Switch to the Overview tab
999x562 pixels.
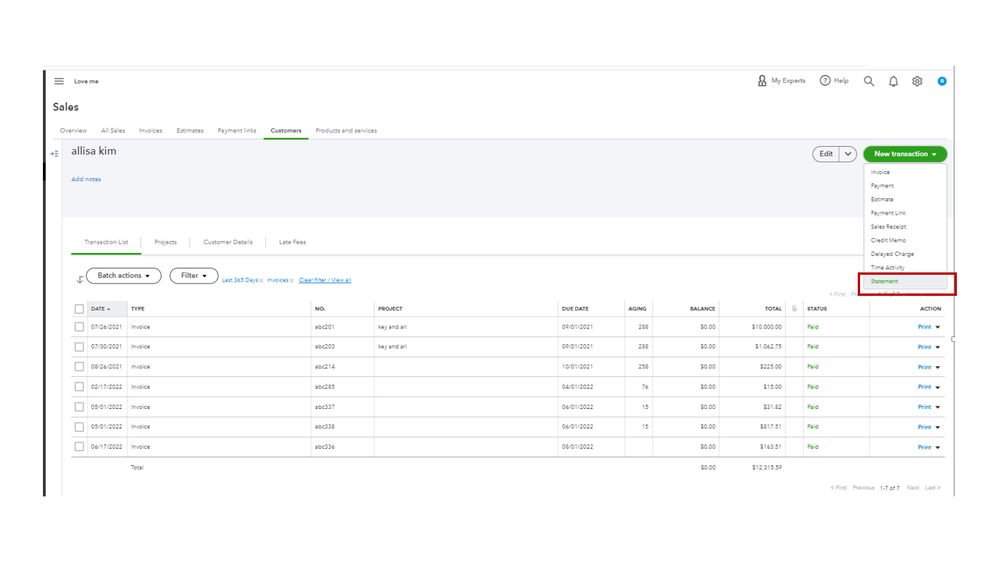73,131
